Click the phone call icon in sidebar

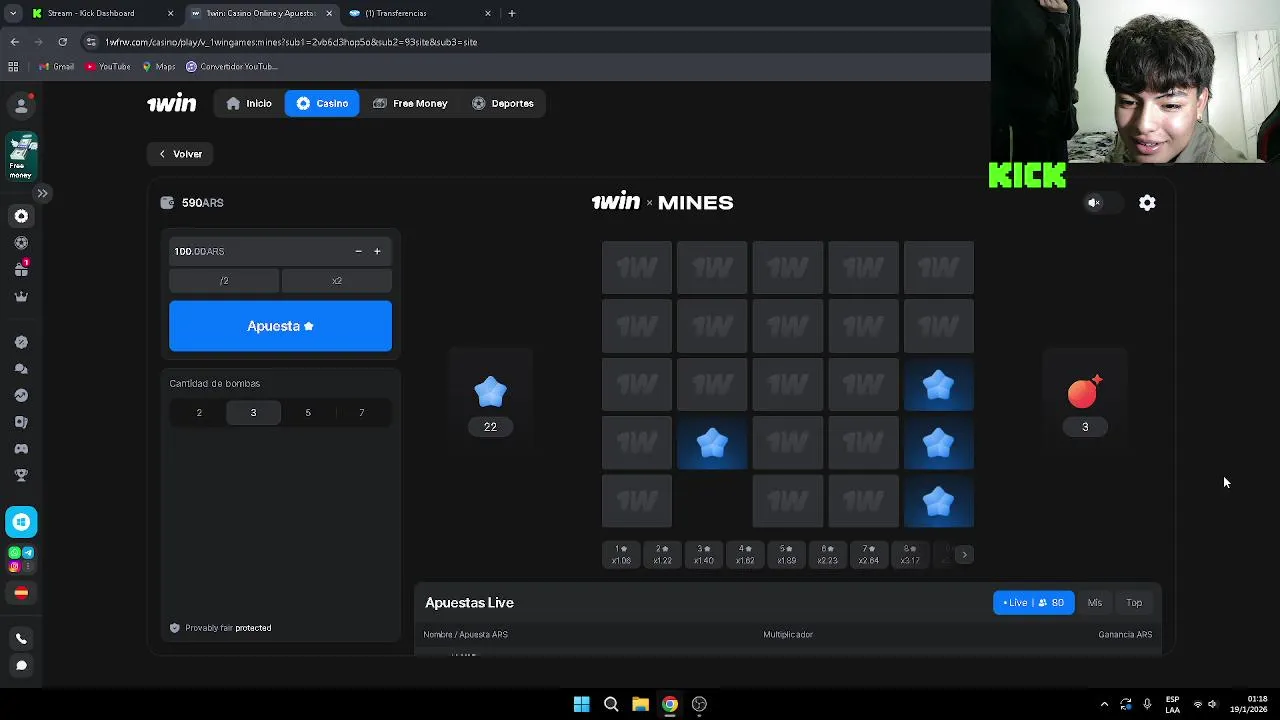[x=21, y=639]
